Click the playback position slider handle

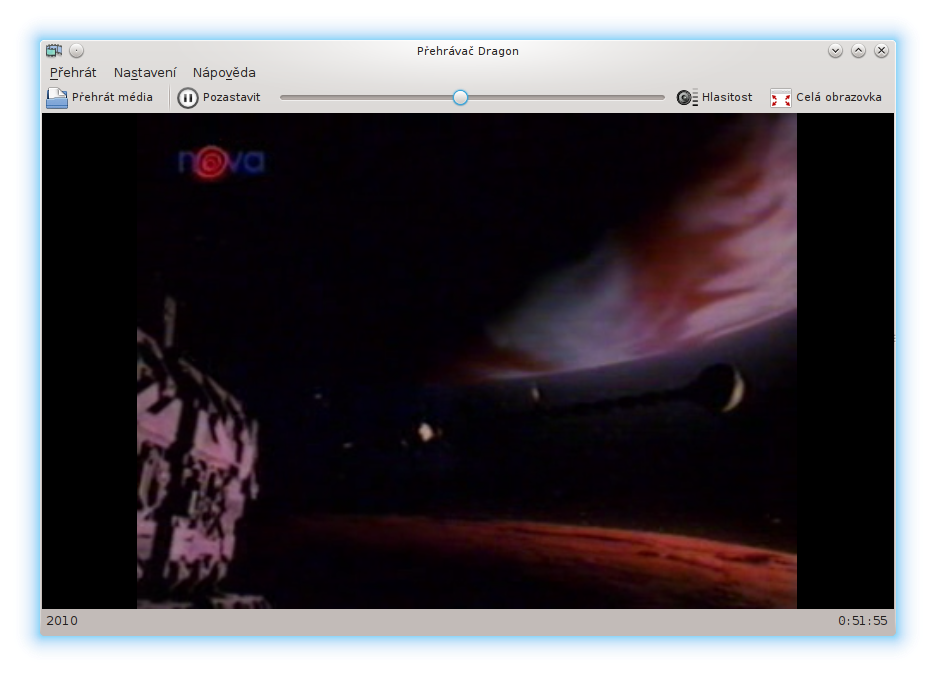(x=460, y=97)
